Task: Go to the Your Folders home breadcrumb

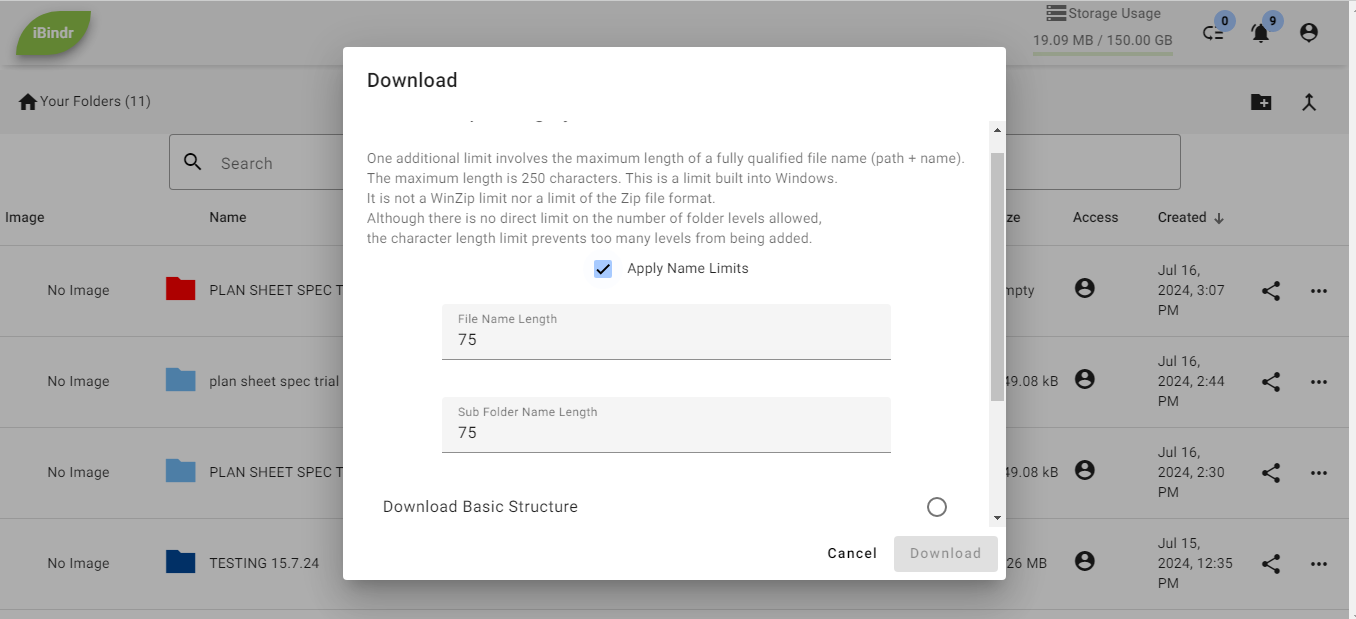Action: pyautogui.click(x=84, y=102)
